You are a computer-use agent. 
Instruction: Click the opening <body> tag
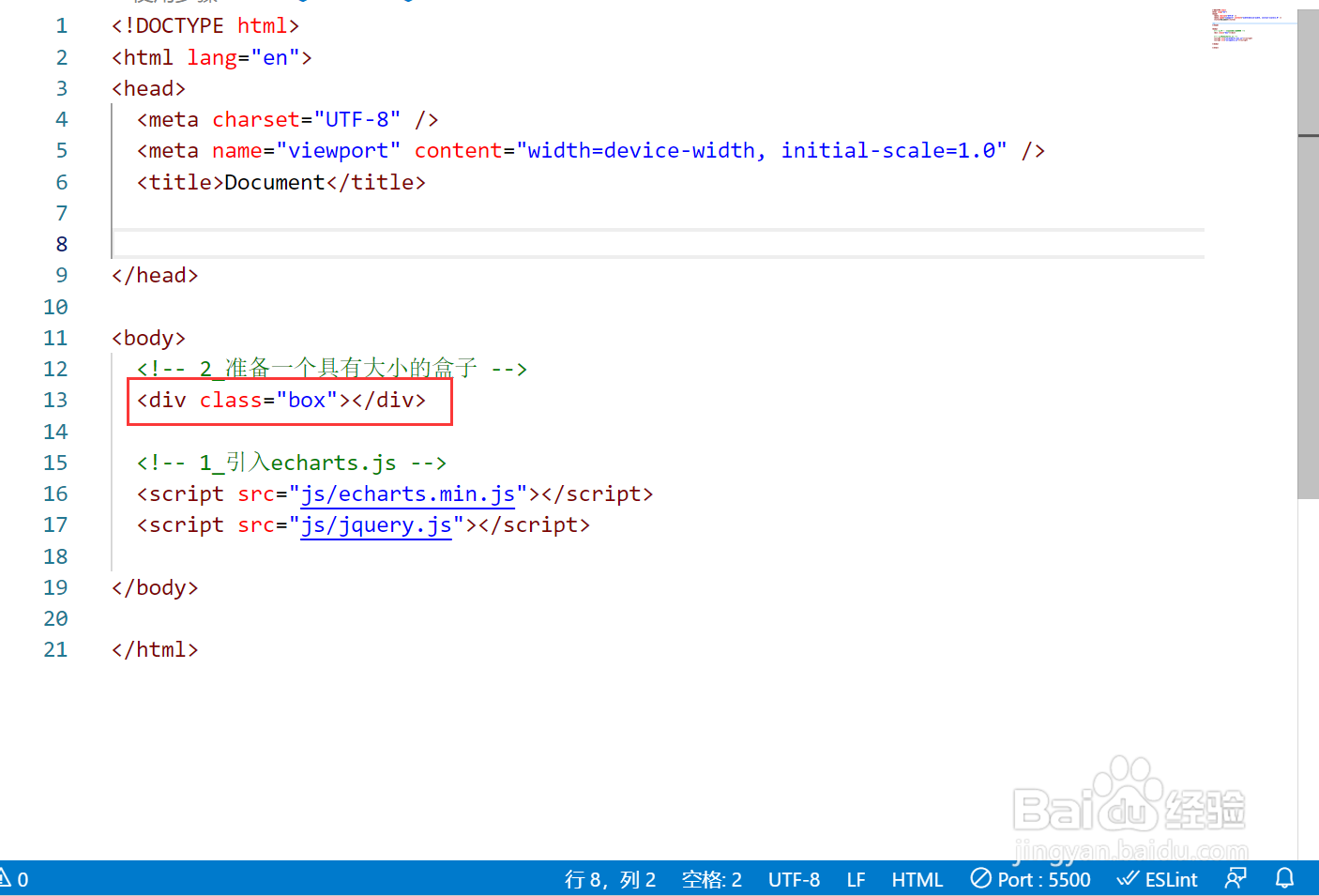(148, 338)
